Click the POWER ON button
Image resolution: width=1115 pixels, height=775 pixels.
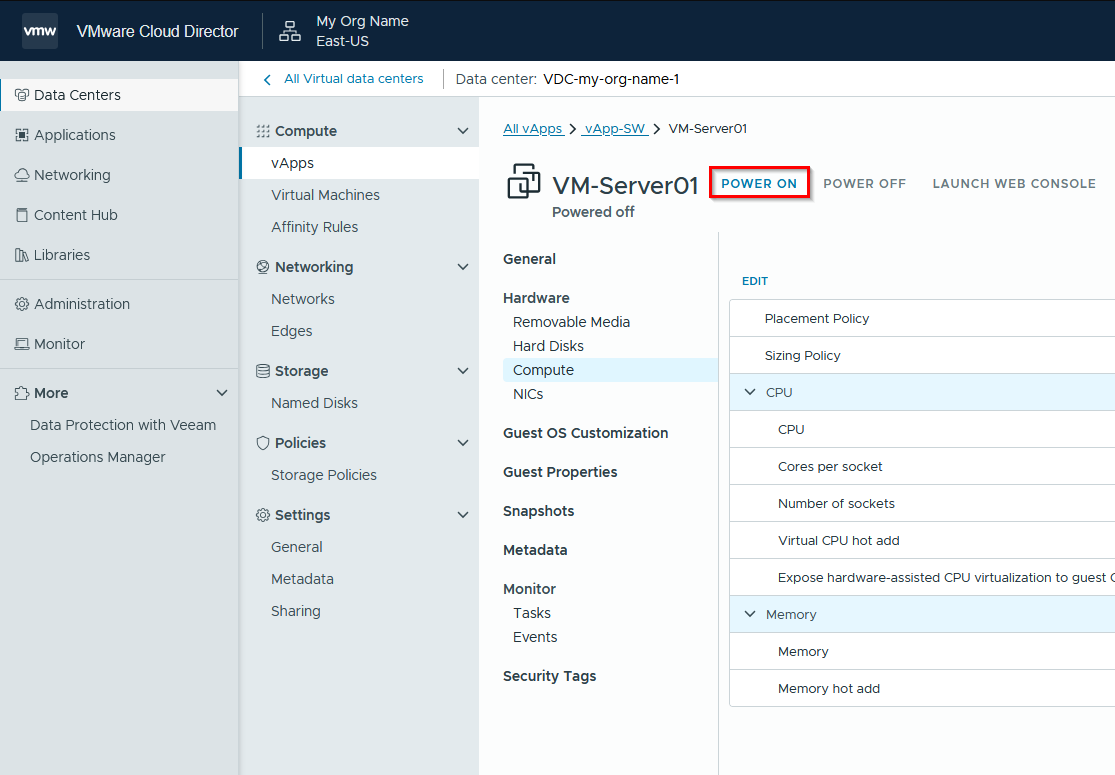point(759,183)
